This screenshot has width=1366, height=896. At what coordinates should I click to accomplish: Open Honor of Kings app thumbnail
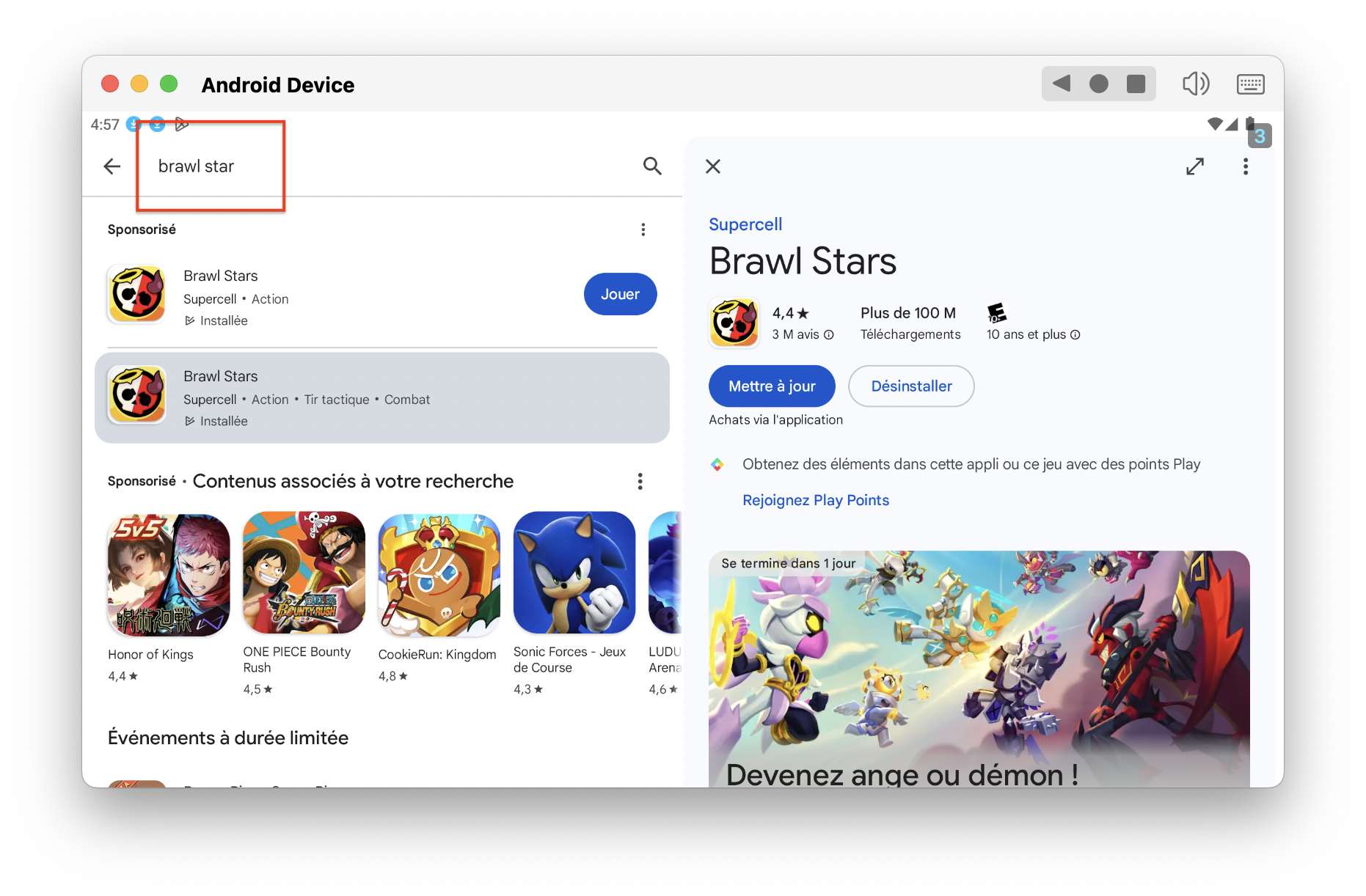tap(169, 574)
